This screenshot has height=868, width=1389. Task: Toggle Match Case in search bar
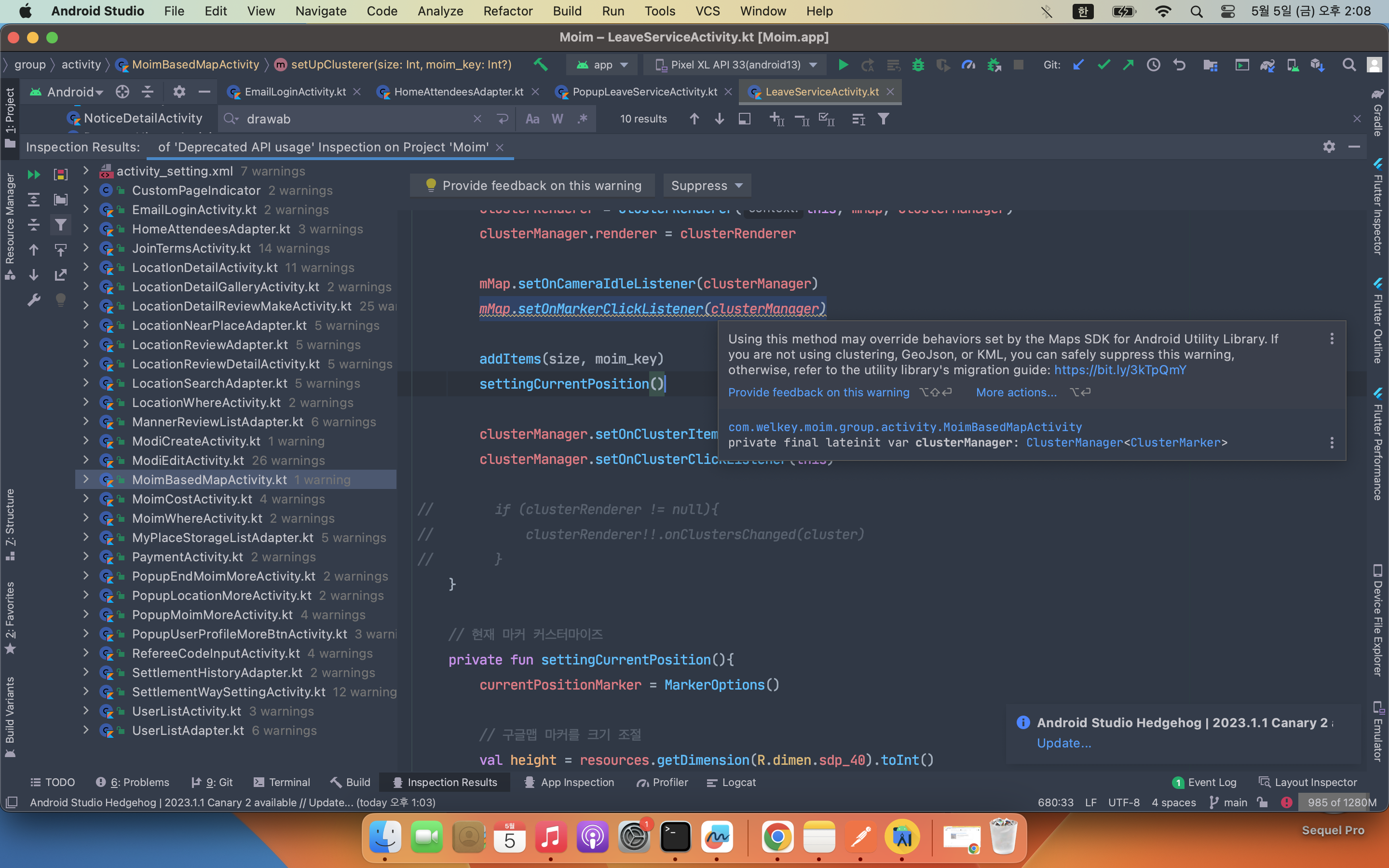click(532, 119)
